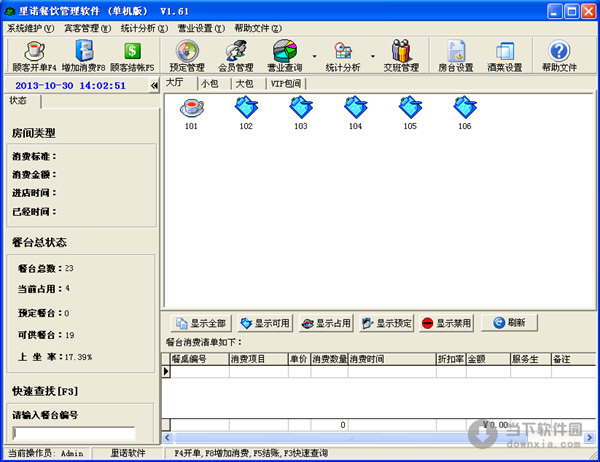The image size is (600, 462).
Task: Select available table 104
Action: pos(355,112)
